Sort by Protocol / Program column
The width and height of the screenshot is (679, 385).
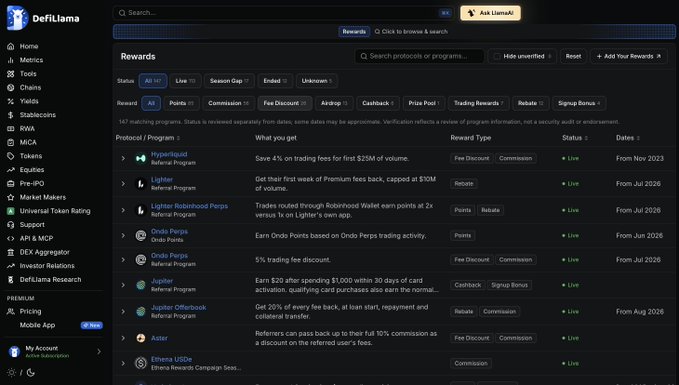[x=148, y=138]
